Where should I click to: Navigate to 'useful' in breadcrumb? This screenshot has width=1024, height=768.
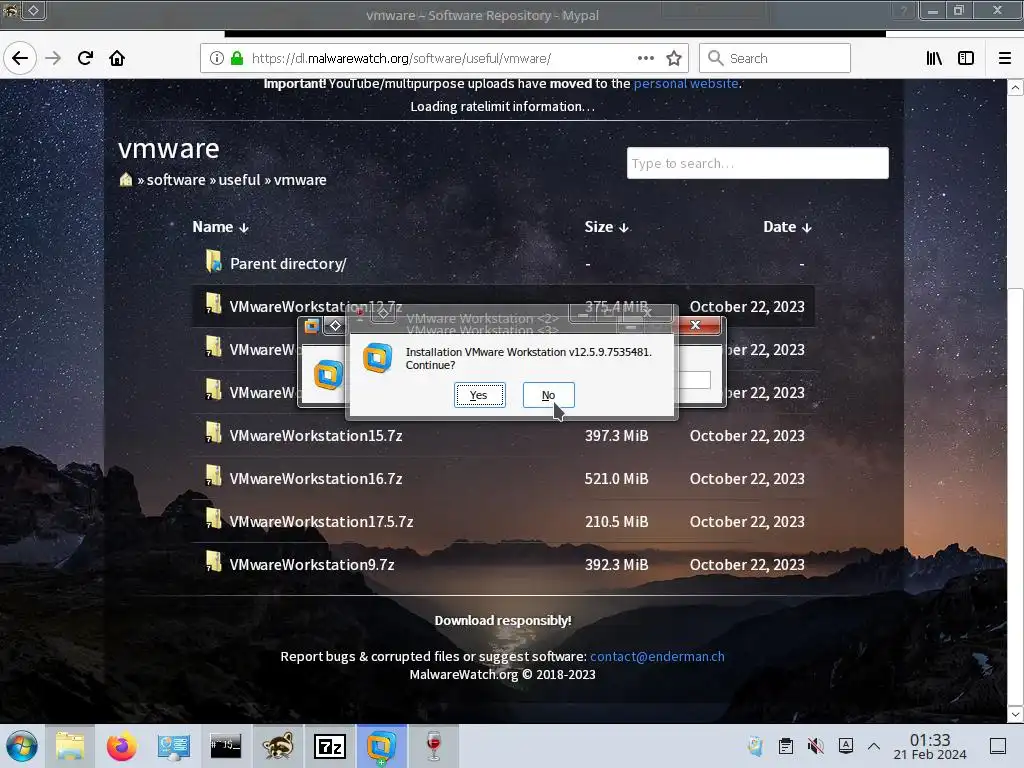coord(239,180)
